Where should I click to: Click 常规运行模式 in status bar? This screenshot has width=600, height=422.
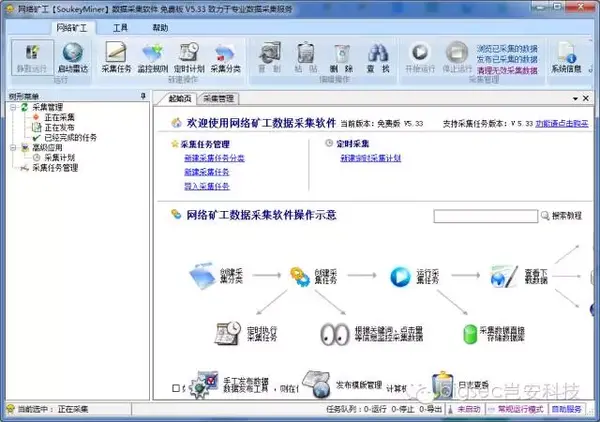coord(520,409)
